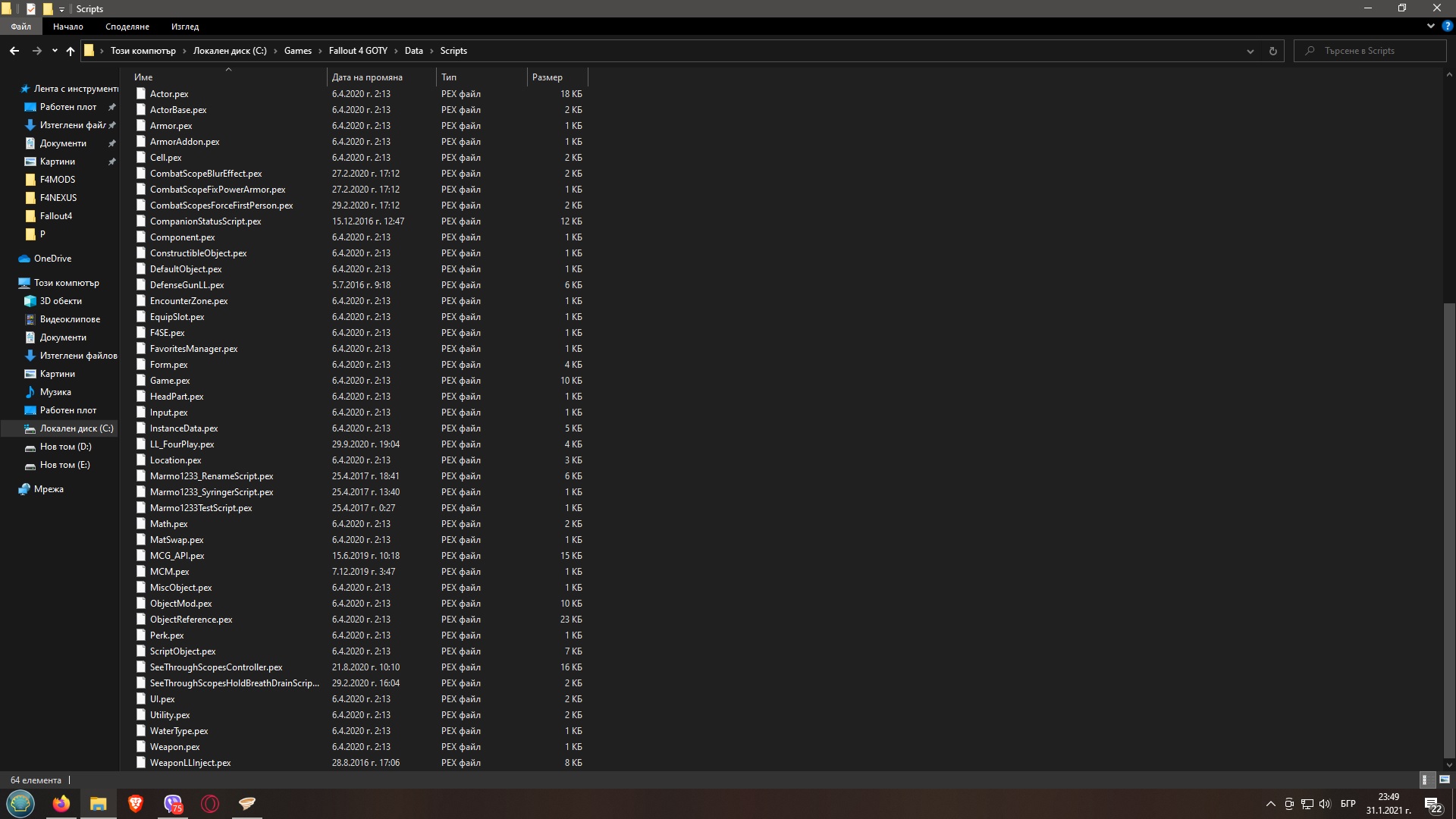Select file Marmo1233_RenameScript.pex

coord(212,476)
